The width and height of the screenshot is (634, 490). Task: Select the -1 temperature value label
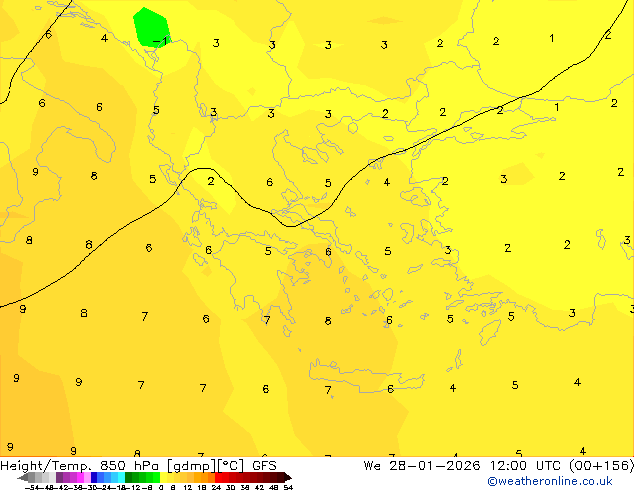[161, 41]
